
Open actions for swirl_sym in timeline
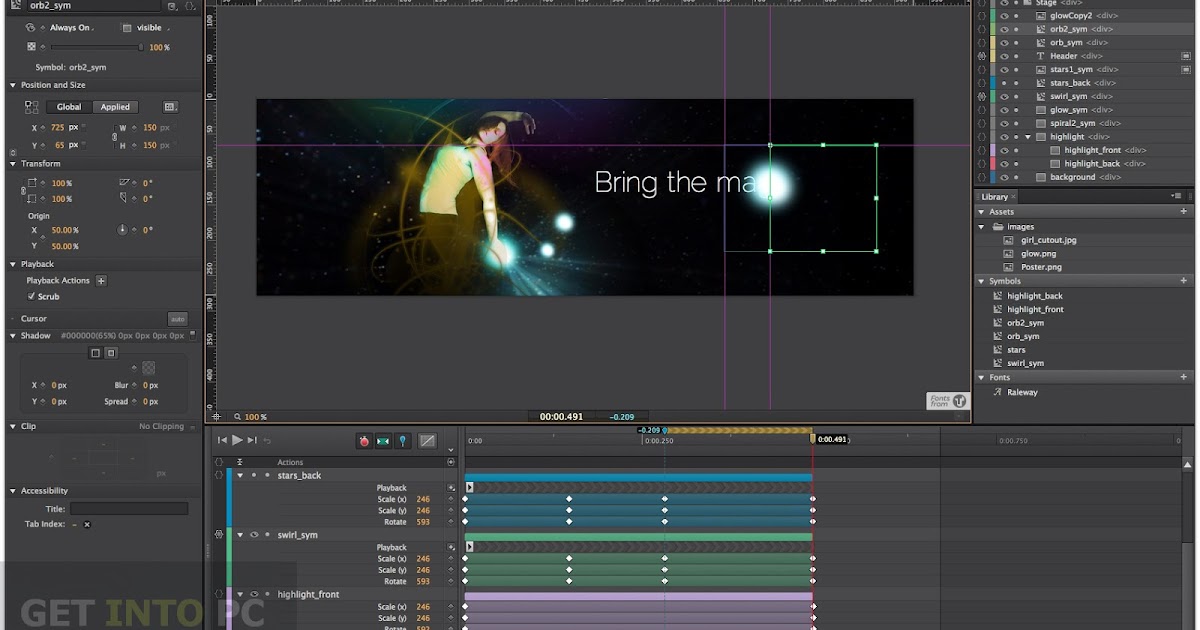pos(219,535)
